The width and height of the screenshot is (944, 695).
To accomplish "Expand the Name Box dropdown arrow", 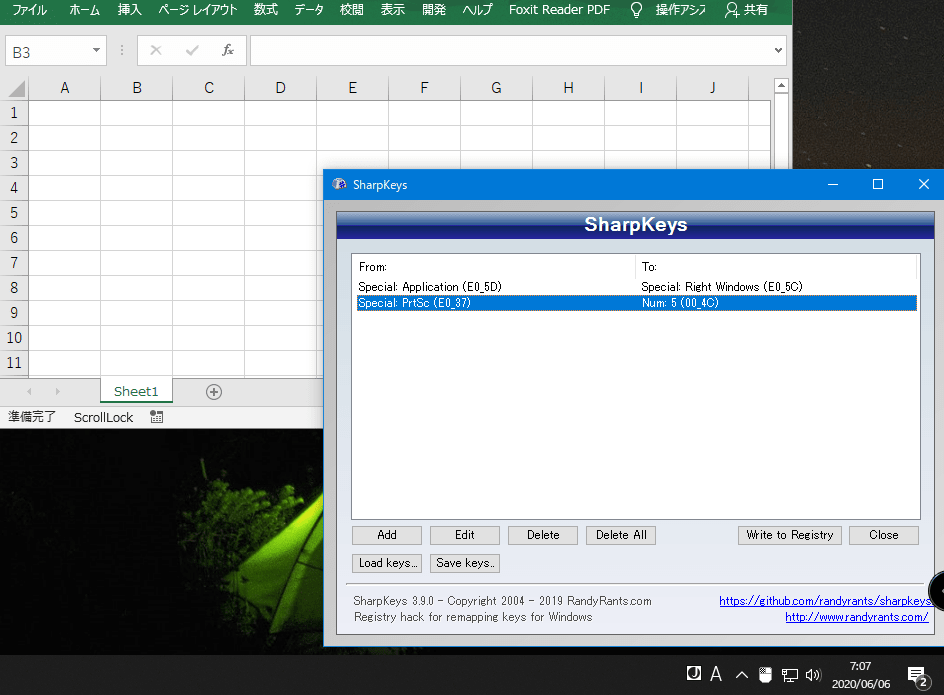I will (x=96, y=50).
